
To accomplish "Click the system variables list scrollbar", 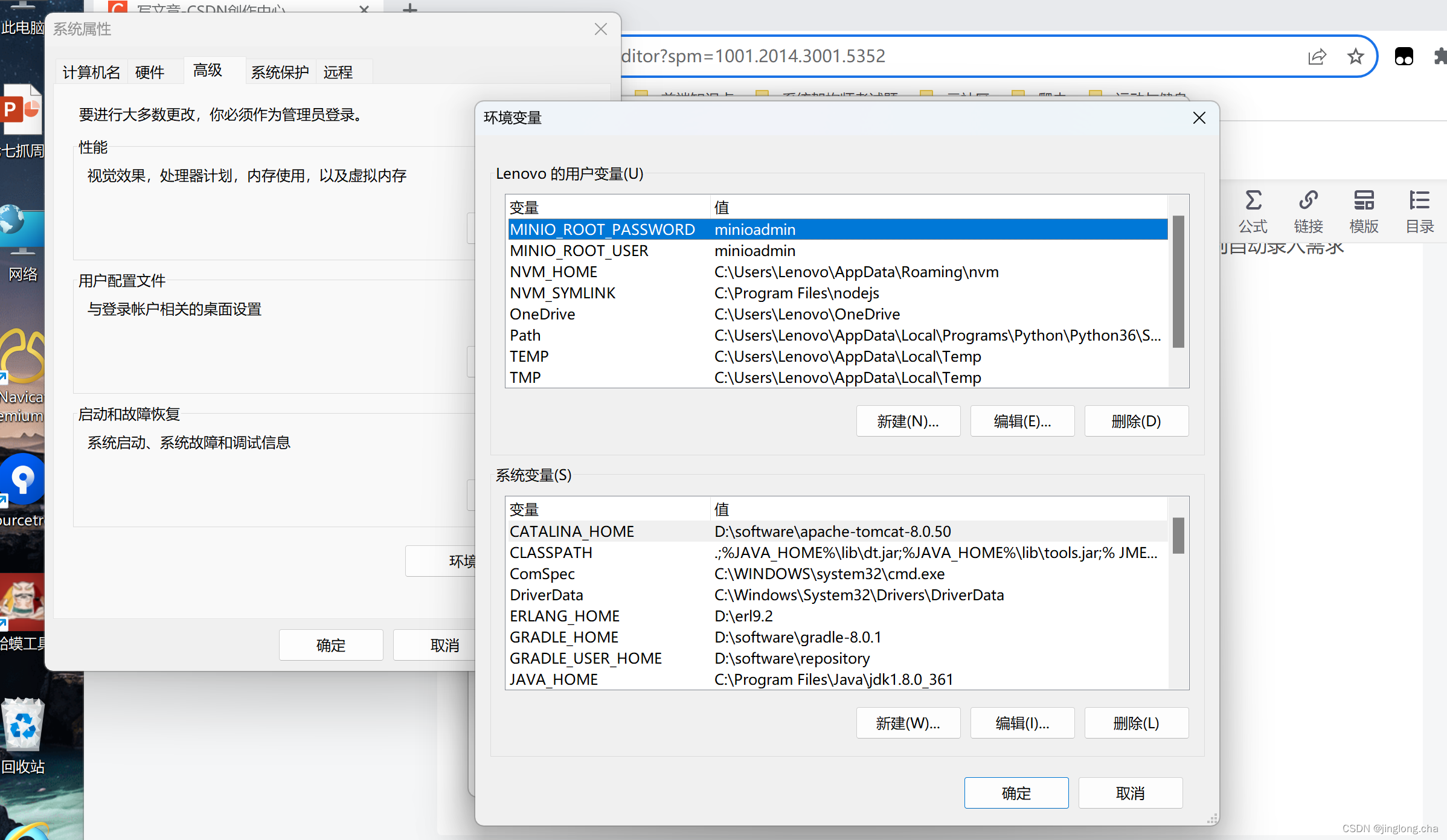I will [1178, 536].
